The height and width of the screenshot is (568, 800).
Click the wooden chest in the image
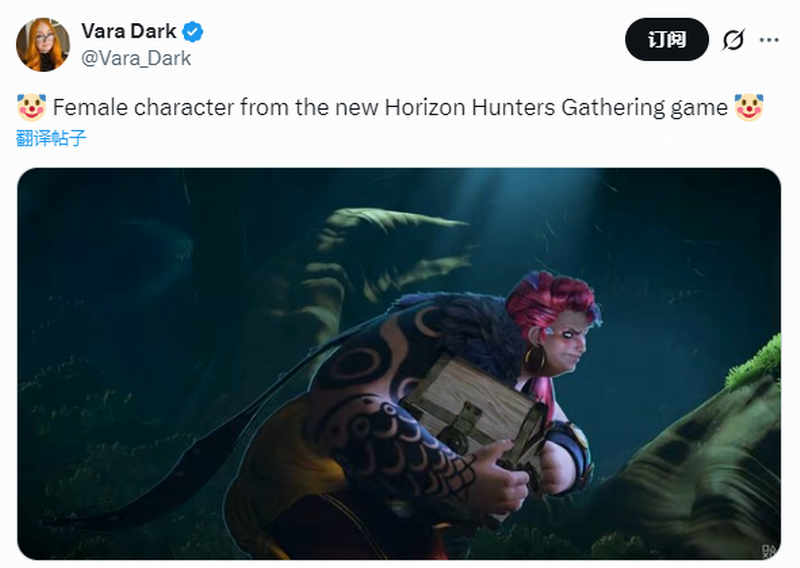(x=472, y=408)
